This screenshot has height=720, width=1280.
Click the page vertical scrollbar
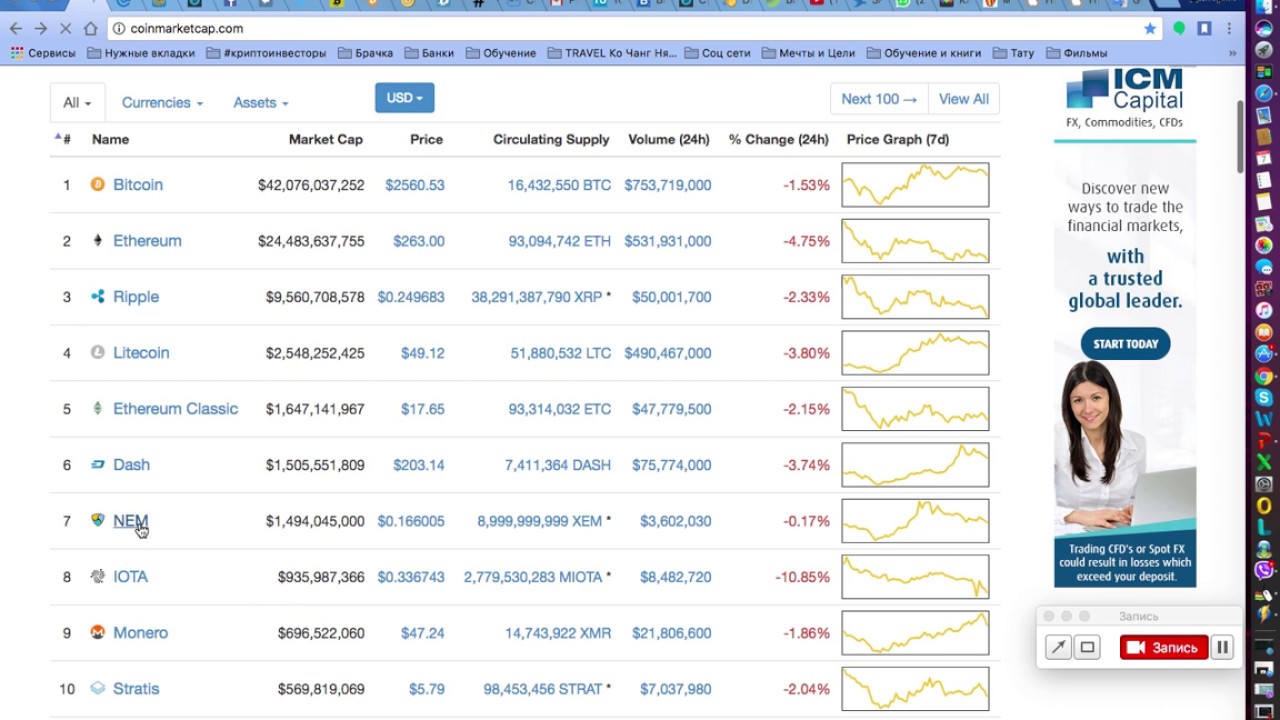click(1242, 136)
